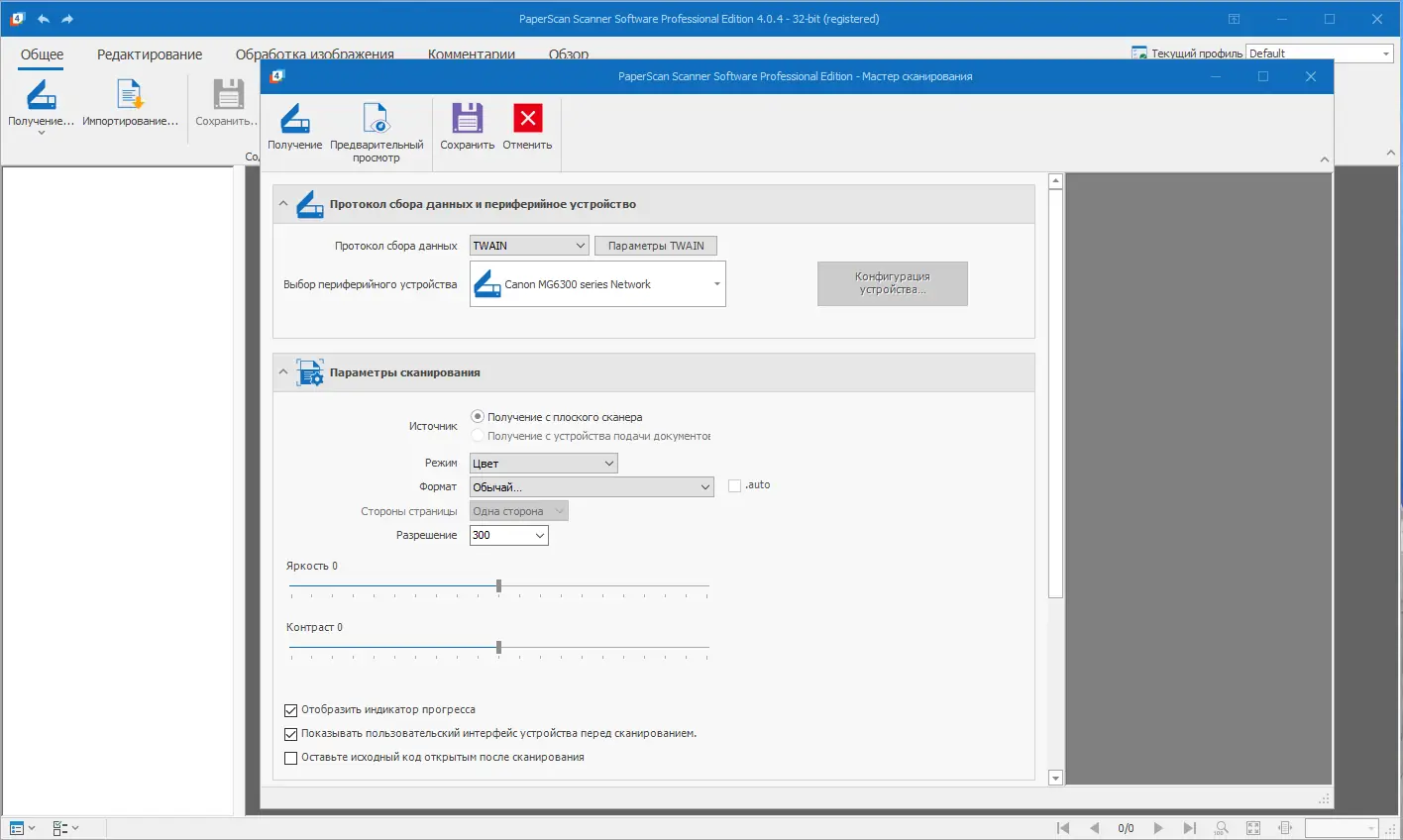Maximize the scan wizard window

(1263, 76)
